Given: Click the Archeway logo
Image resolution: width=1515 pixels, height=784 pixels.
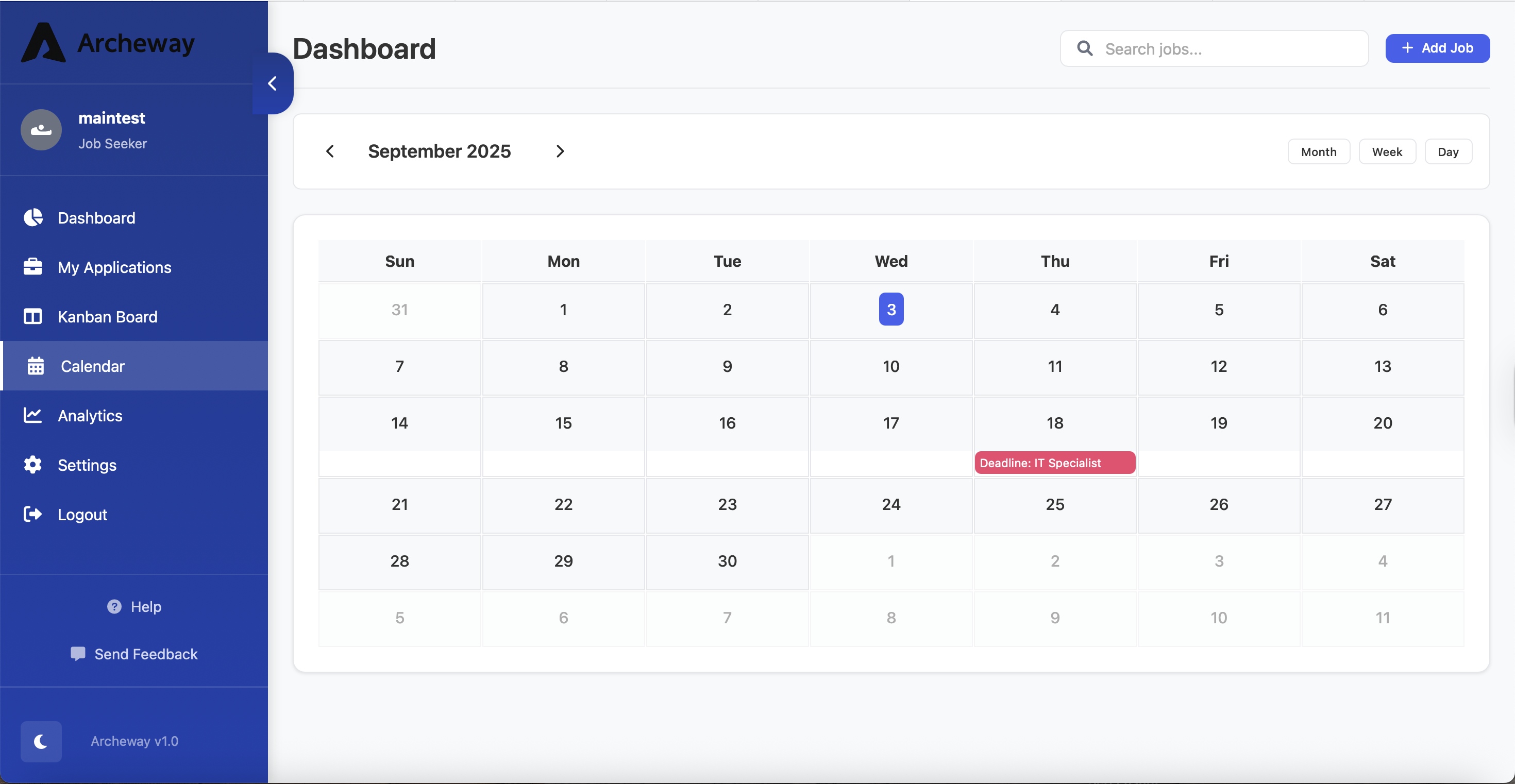Looking at the screenshot, I should [x=107, y=42].
